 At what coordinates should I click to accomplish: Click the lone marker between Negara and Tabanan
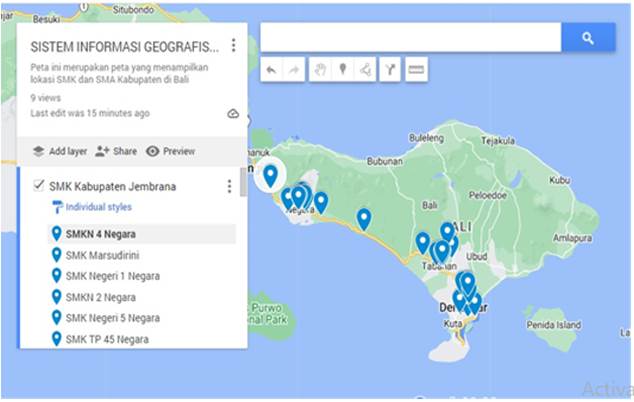[364, 220]
